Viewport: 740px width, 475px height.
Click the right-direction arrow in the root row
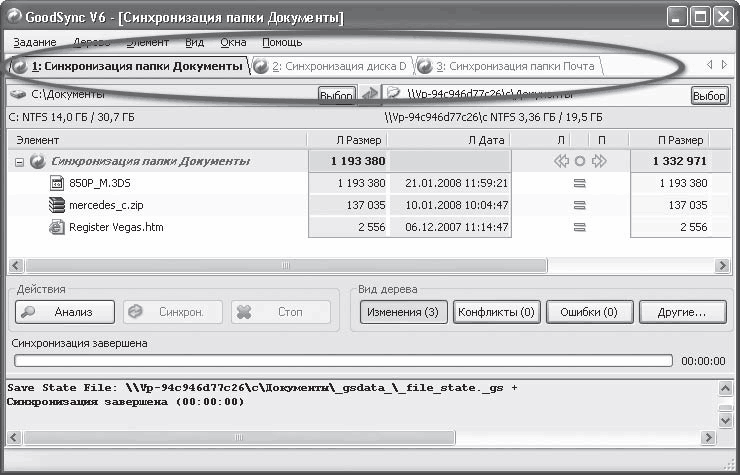pos(599,161)
